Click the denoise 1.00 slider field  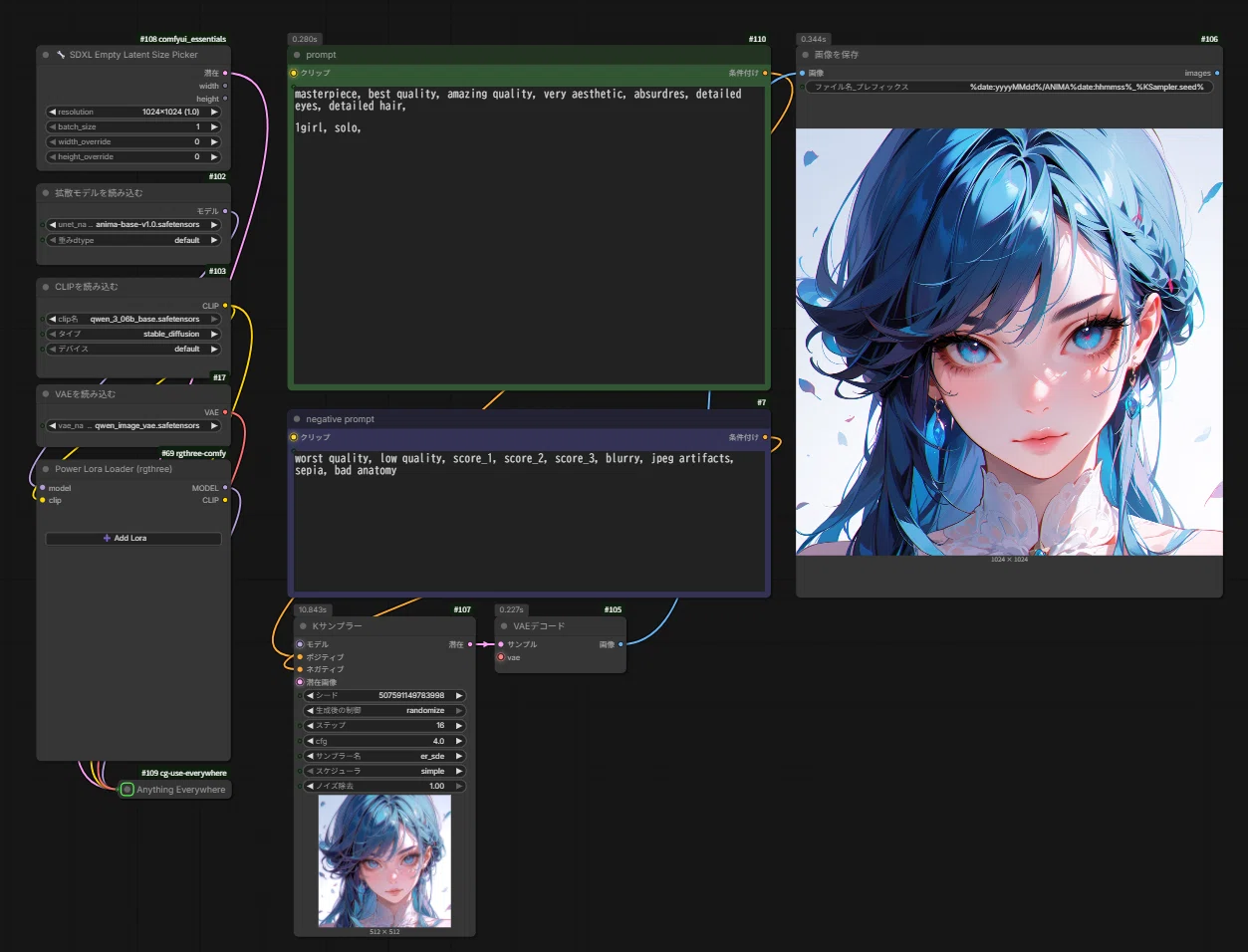(x=384, y=786)
